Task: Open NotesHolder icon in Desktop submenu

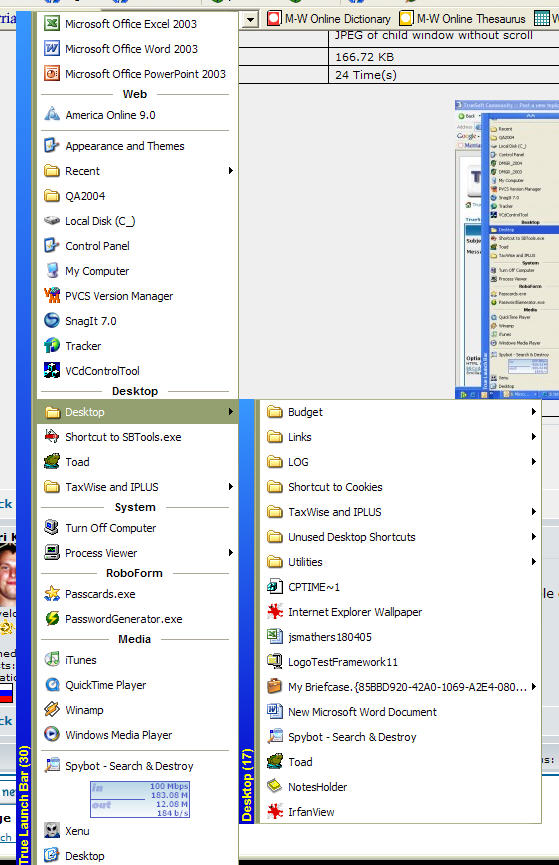Action: [275, 787]
